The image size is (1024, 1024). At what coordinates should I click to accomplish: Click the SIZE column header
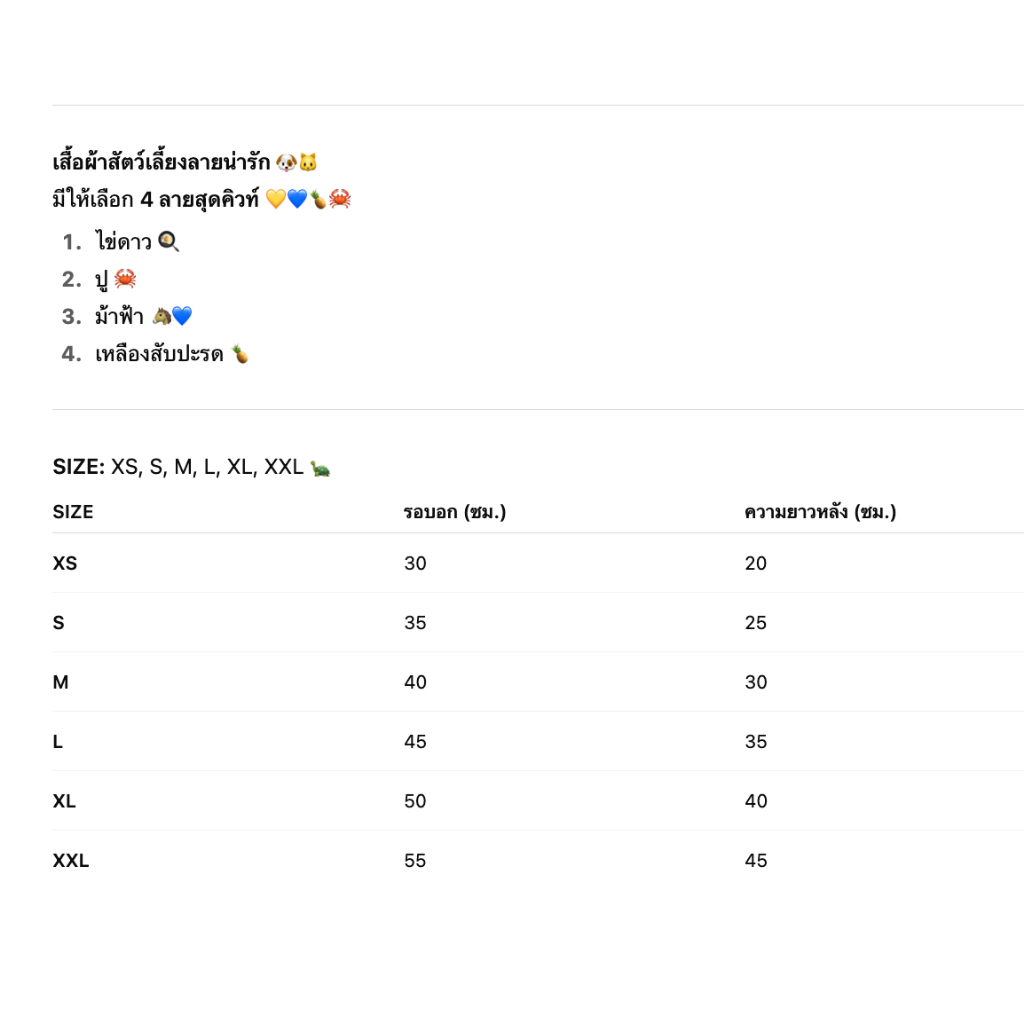pos(73,512)
